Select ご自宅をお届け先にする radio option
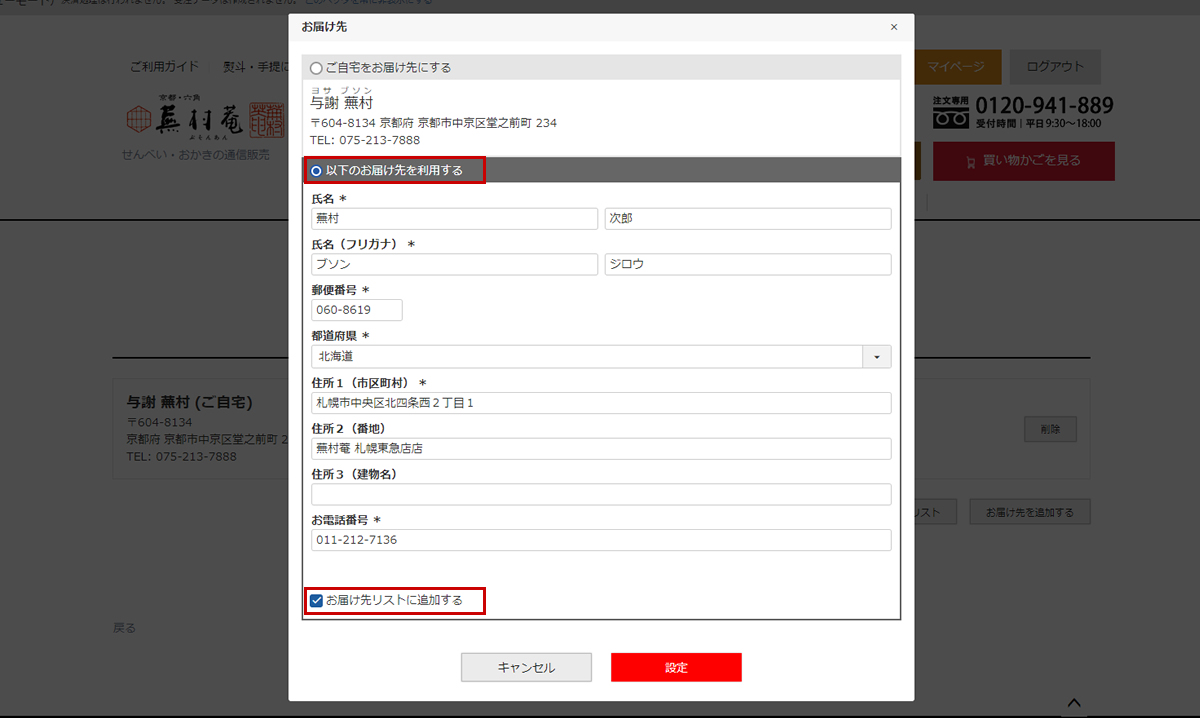1200x718 pixels. 317,68
